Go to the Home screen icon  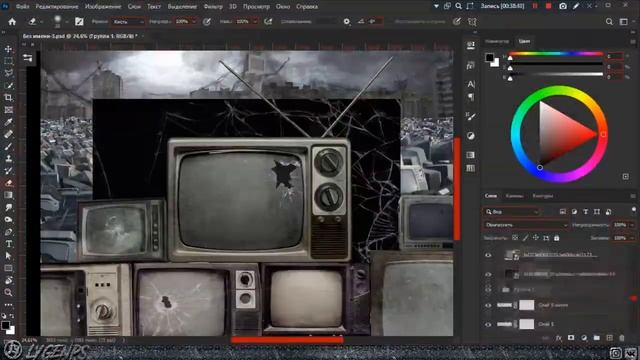pyautogui.click(x=12, y=22)
